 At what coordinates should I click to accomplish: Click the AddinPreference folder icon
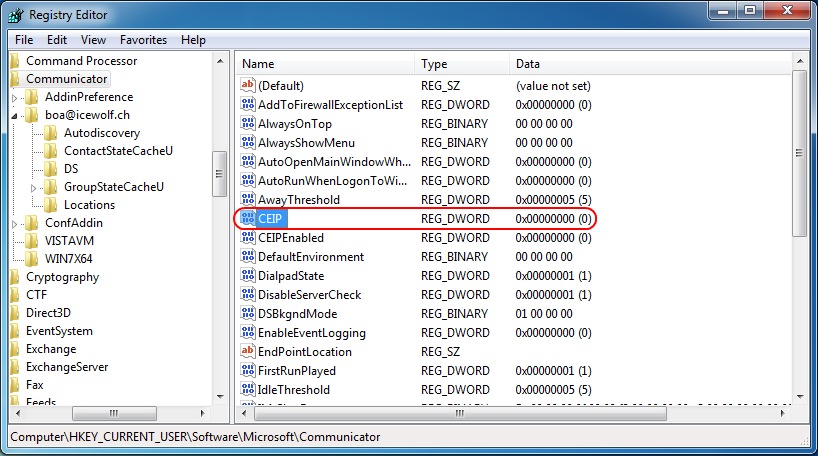point(32,97)
